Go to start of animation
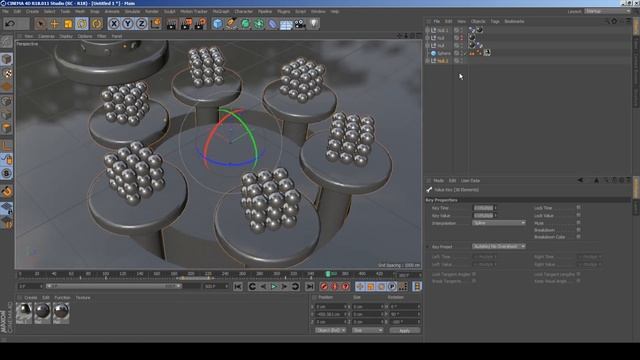The height and width of the screenshot is (360, 640). click(238, 287)
